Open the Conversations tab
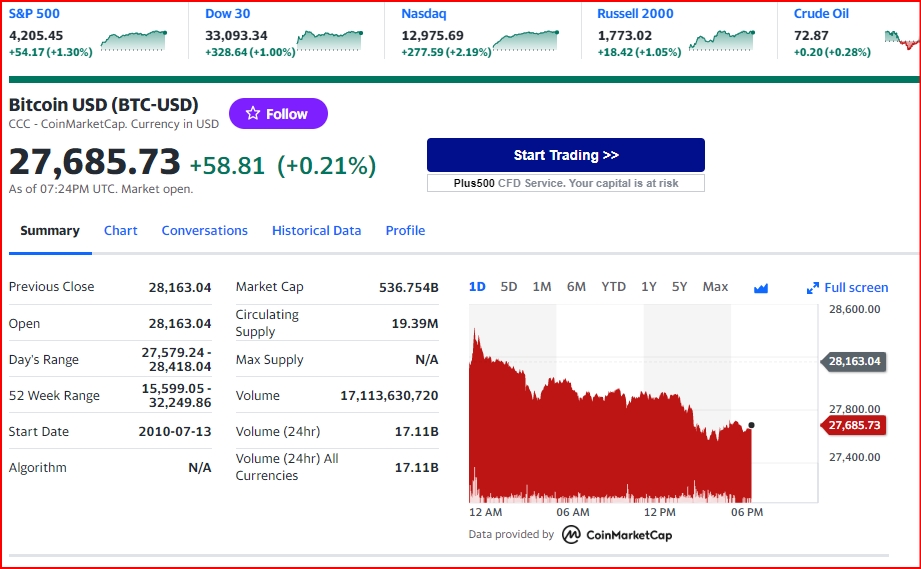This screenshot has width=921, height=569. 204,231
